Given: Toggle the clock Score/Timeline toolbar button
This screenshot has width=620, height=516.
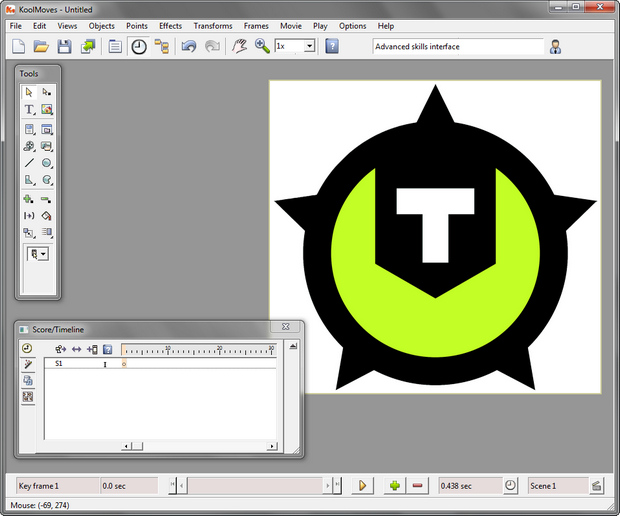Looking at the screenshot, I should (x=139, y=47).
